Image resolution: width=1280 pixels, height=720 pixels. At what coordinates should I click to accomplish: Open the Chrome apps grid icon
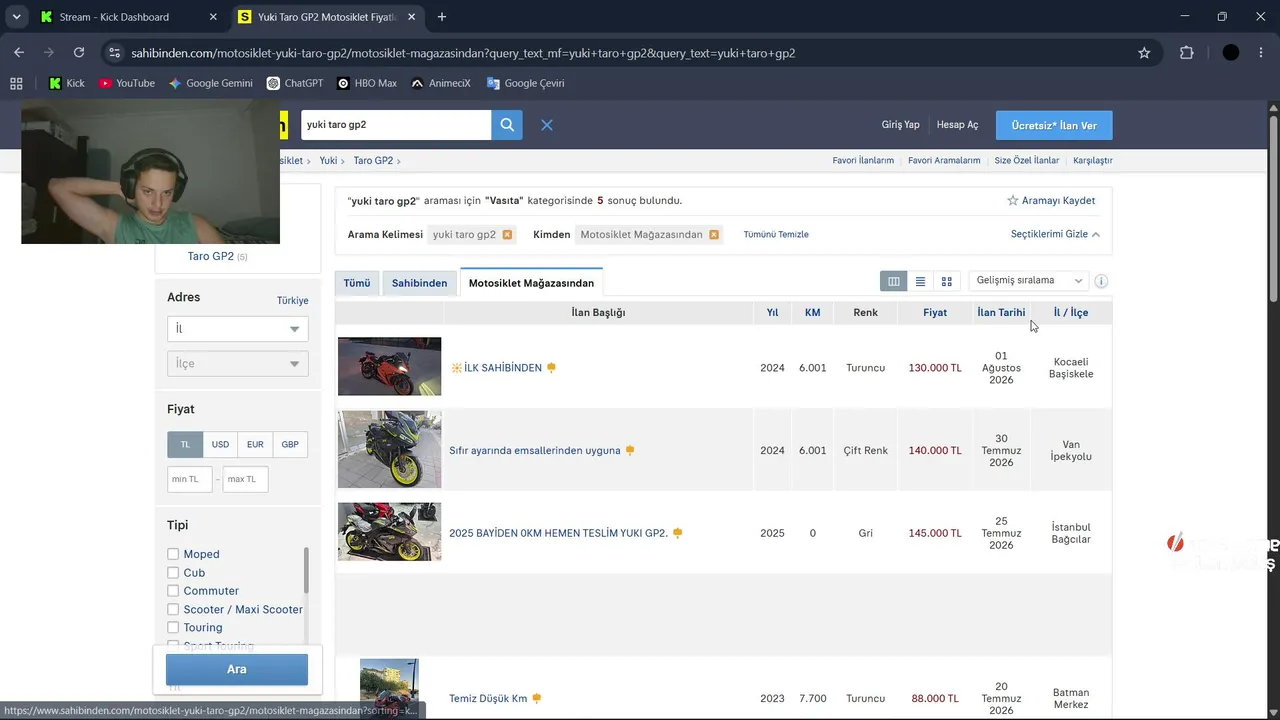[16, 83]
